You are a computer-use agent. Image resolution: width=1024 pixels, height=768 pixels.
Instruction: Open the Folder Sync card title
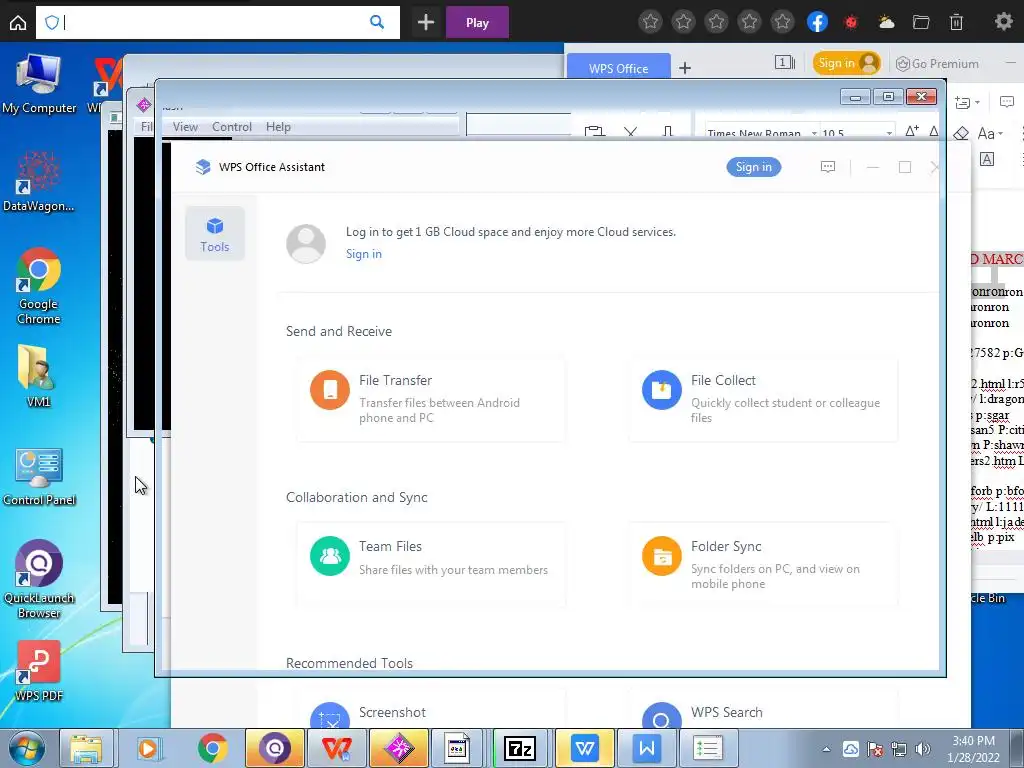pyautogui.click(x=726, y=546)
